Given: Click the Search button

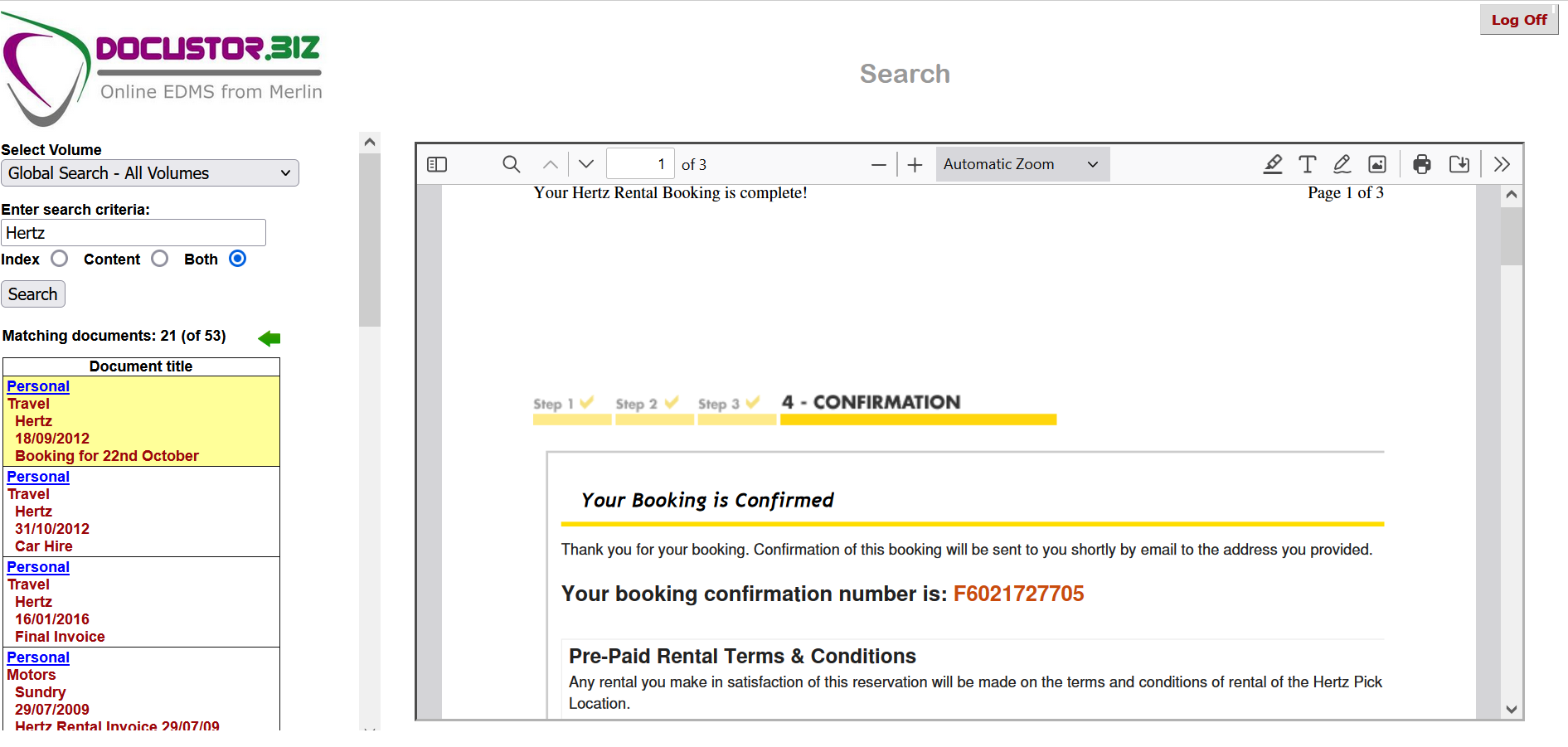Looking at the screenshot, I should pyautogui.click(x=33, y=294).
